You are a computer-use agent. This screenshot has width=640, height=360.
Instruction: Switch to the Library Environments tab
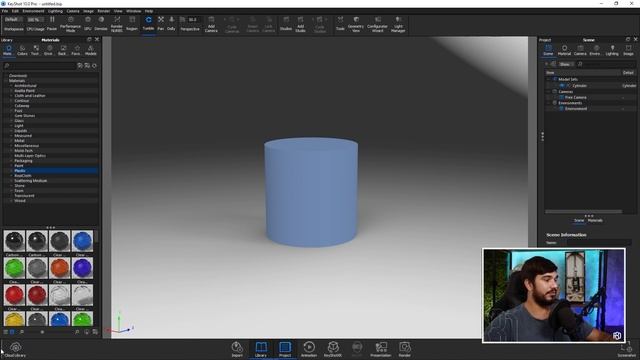pyautogui.click(x=48, y=51)
